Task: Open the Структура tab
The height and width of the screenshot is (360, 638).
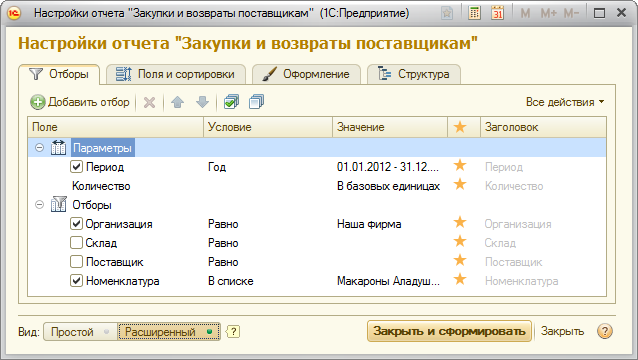Action: [414, 74]
